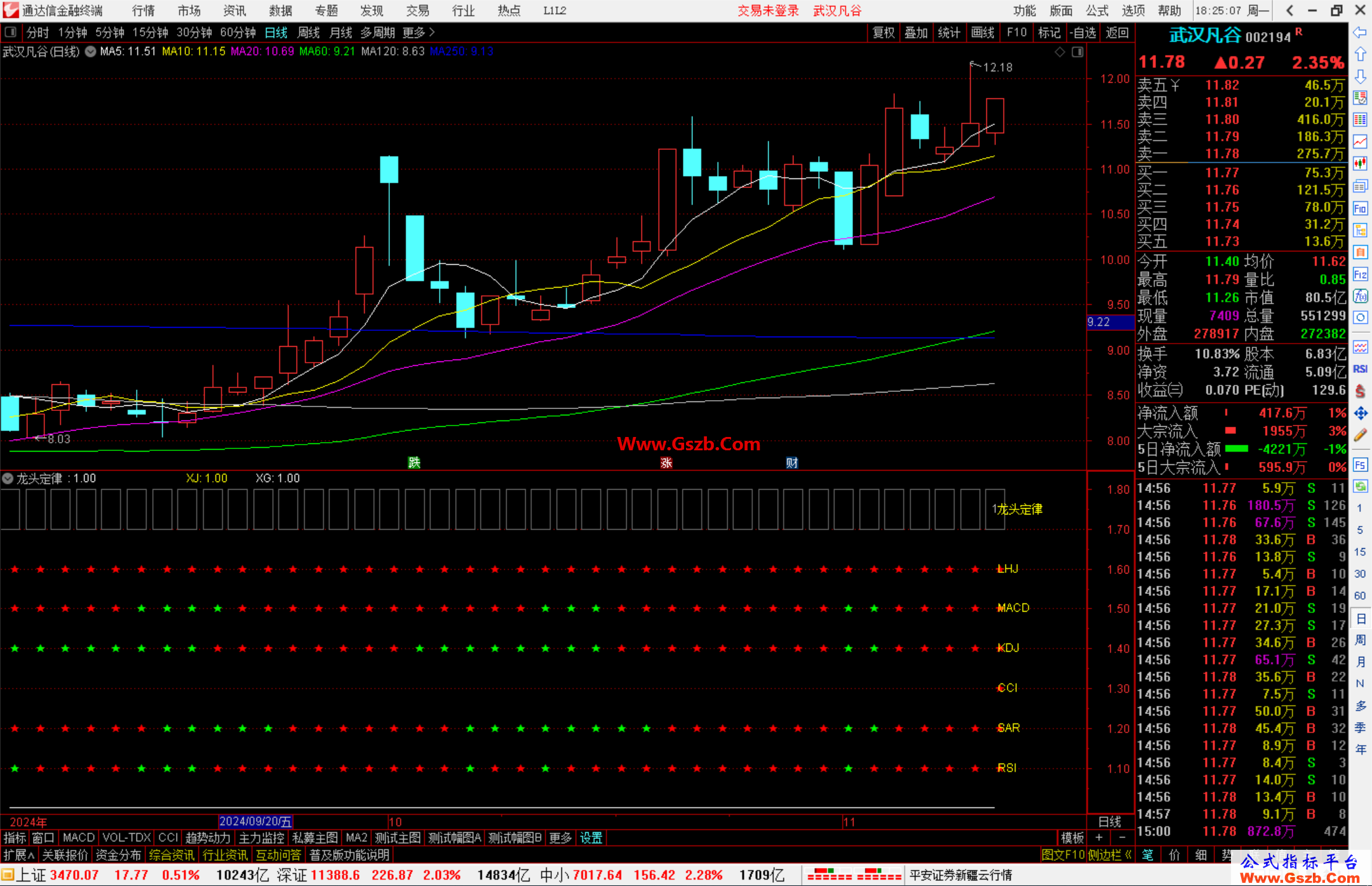The width and height of the screenshot is (1372, 886).
Task: Click the circle icon in right sidebar
Action: (x=1360, y=318)
